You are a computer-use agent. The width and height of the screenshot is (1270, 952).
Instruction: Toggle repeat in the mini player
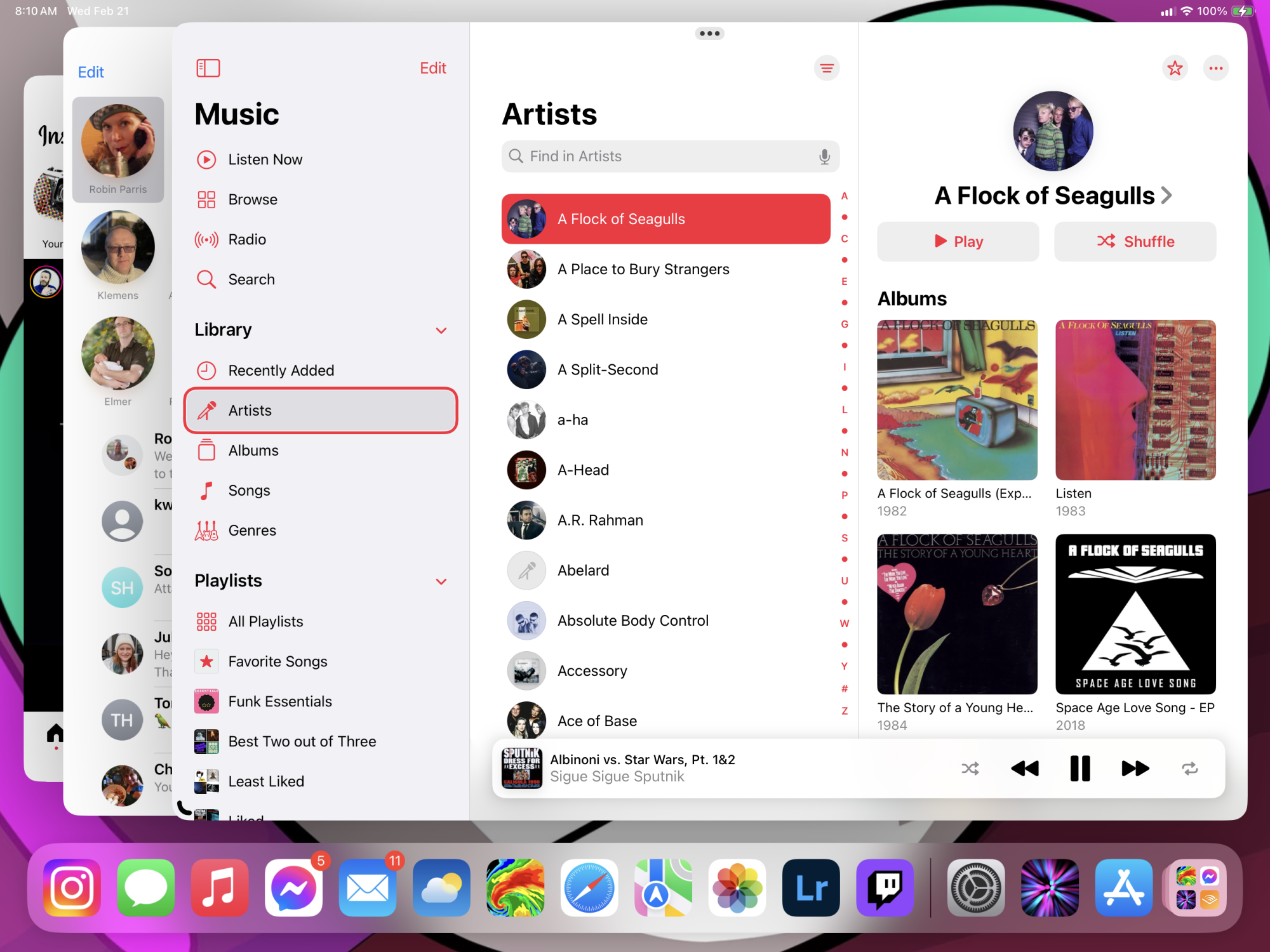[1189, 769]
